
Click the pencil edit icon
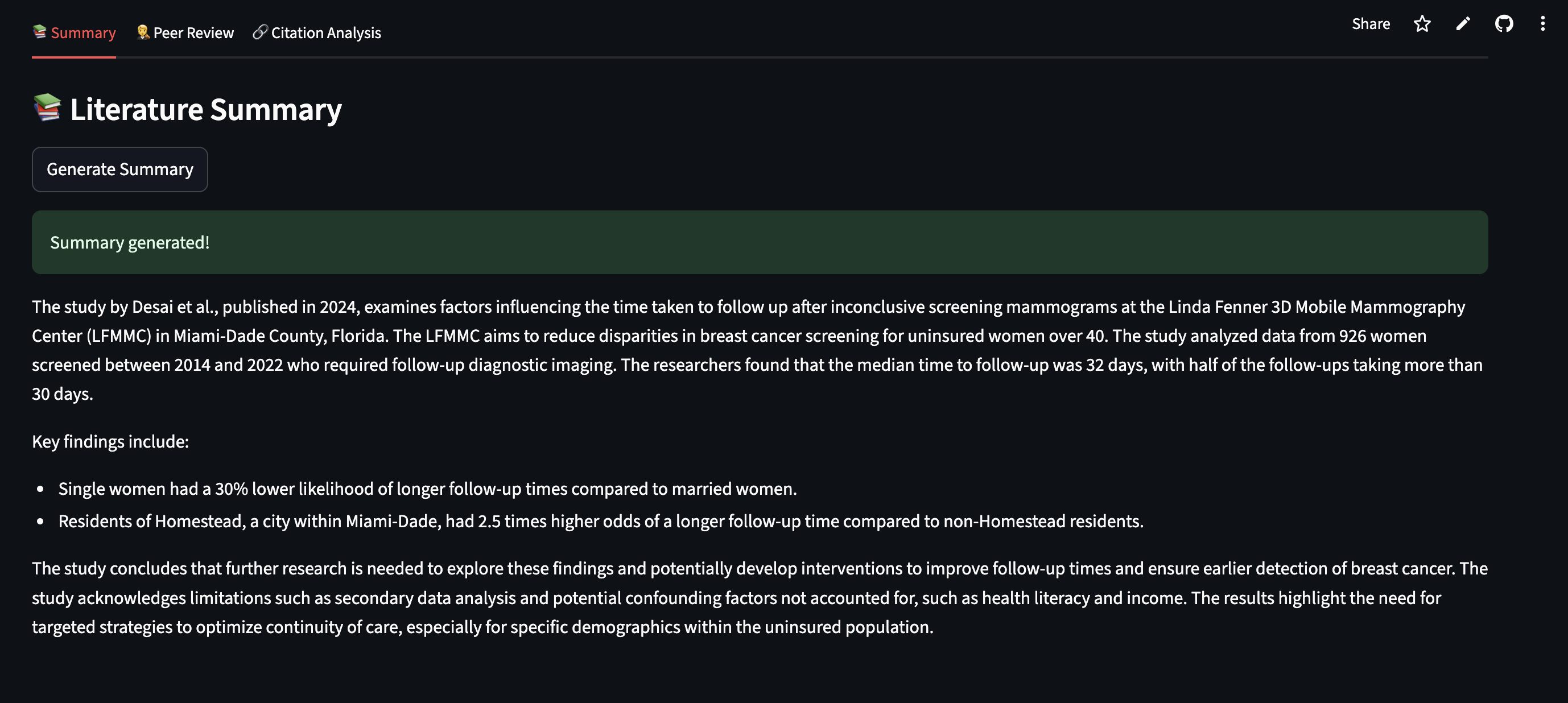click(1463, 24)
